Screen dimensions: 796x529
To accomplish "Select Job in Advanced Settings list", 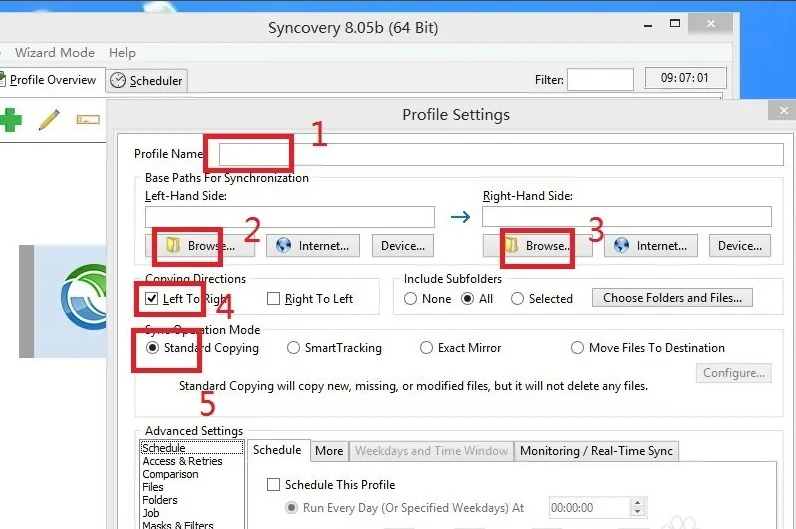I will click(x=151, y=513).
